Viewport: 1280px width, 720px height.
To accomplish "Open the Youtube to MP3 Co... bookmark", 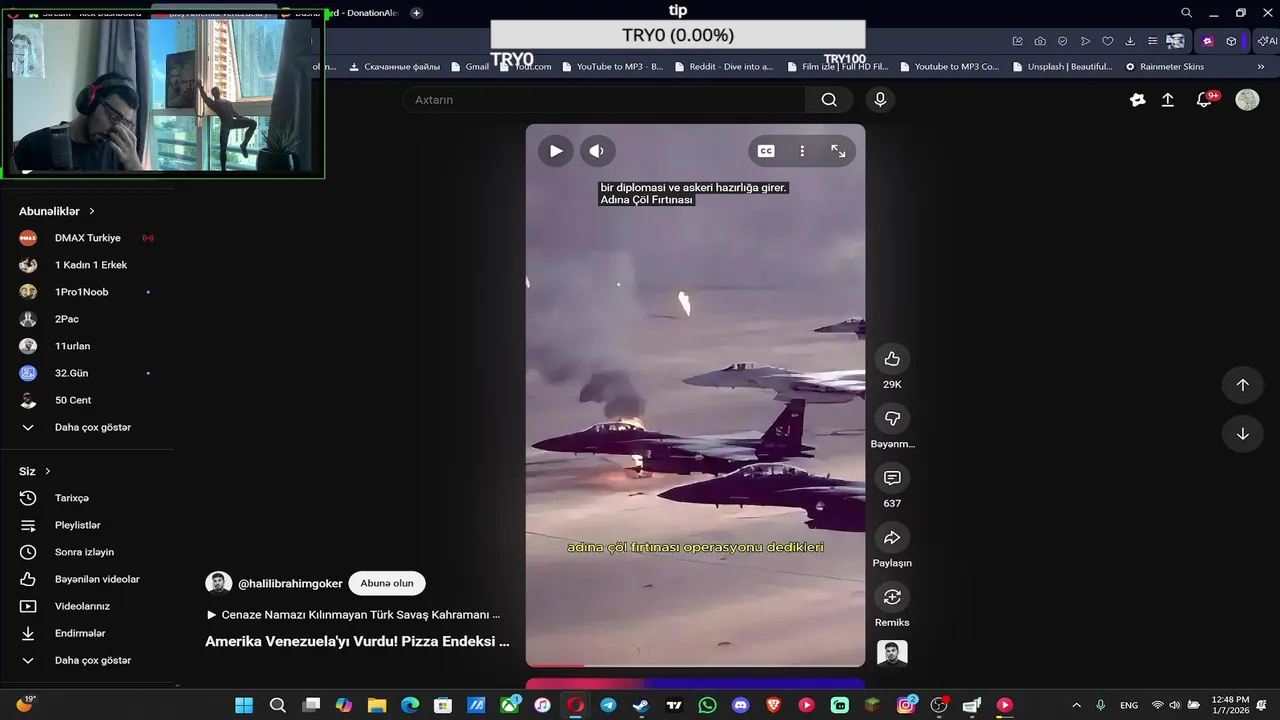I will [x=949, y=67].
